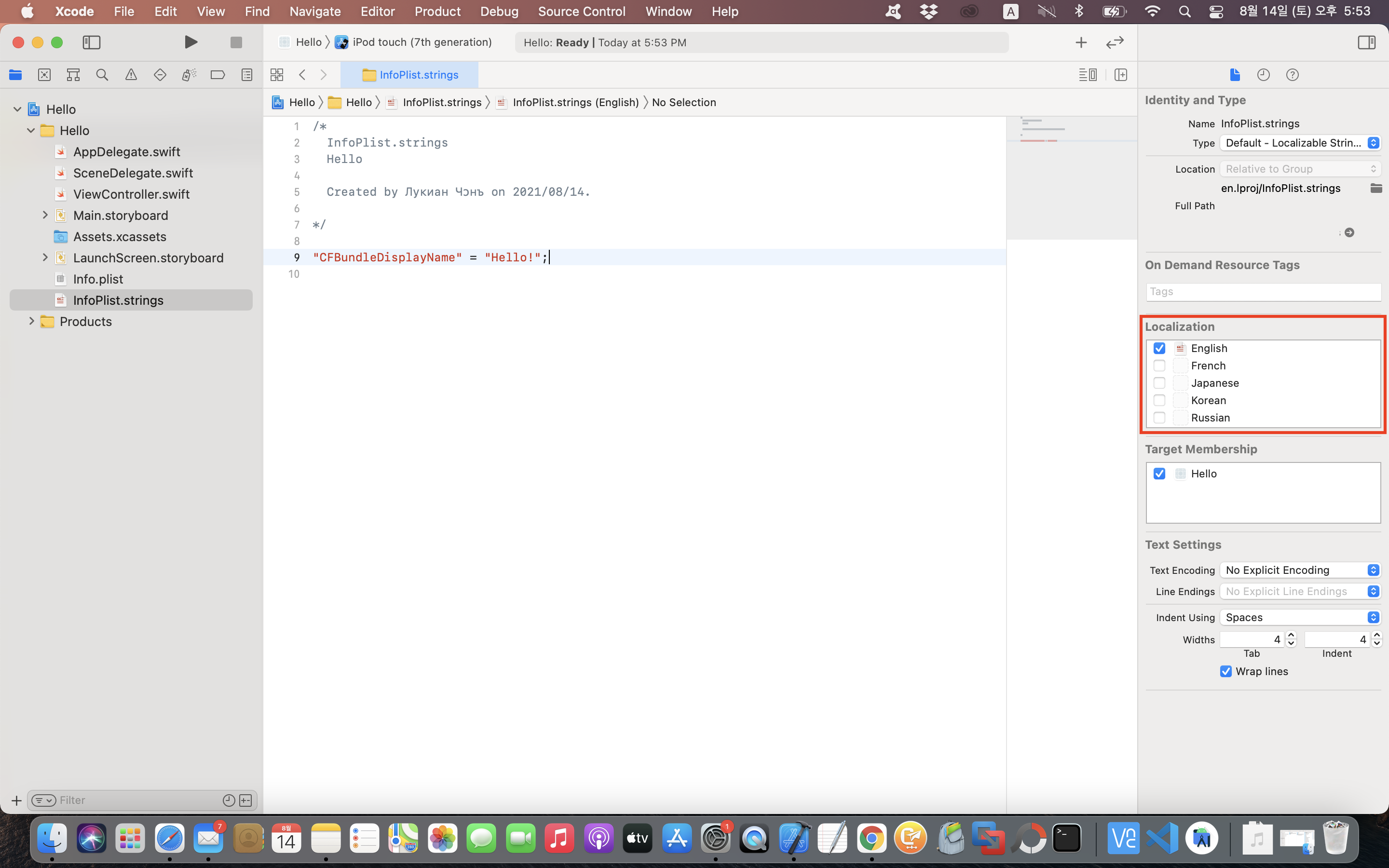Enable the Japanese localization checkbox
The height and width of the screenshot is (868, 1389).
coord(1159,383)
